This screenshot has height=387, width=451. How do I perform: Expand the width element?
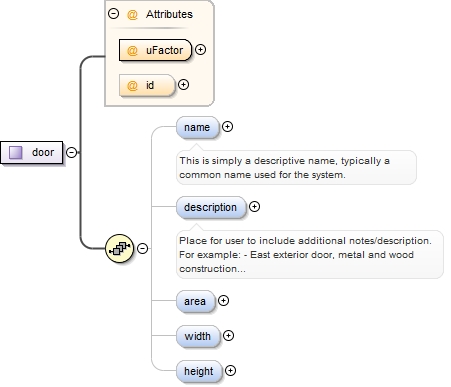228,335
